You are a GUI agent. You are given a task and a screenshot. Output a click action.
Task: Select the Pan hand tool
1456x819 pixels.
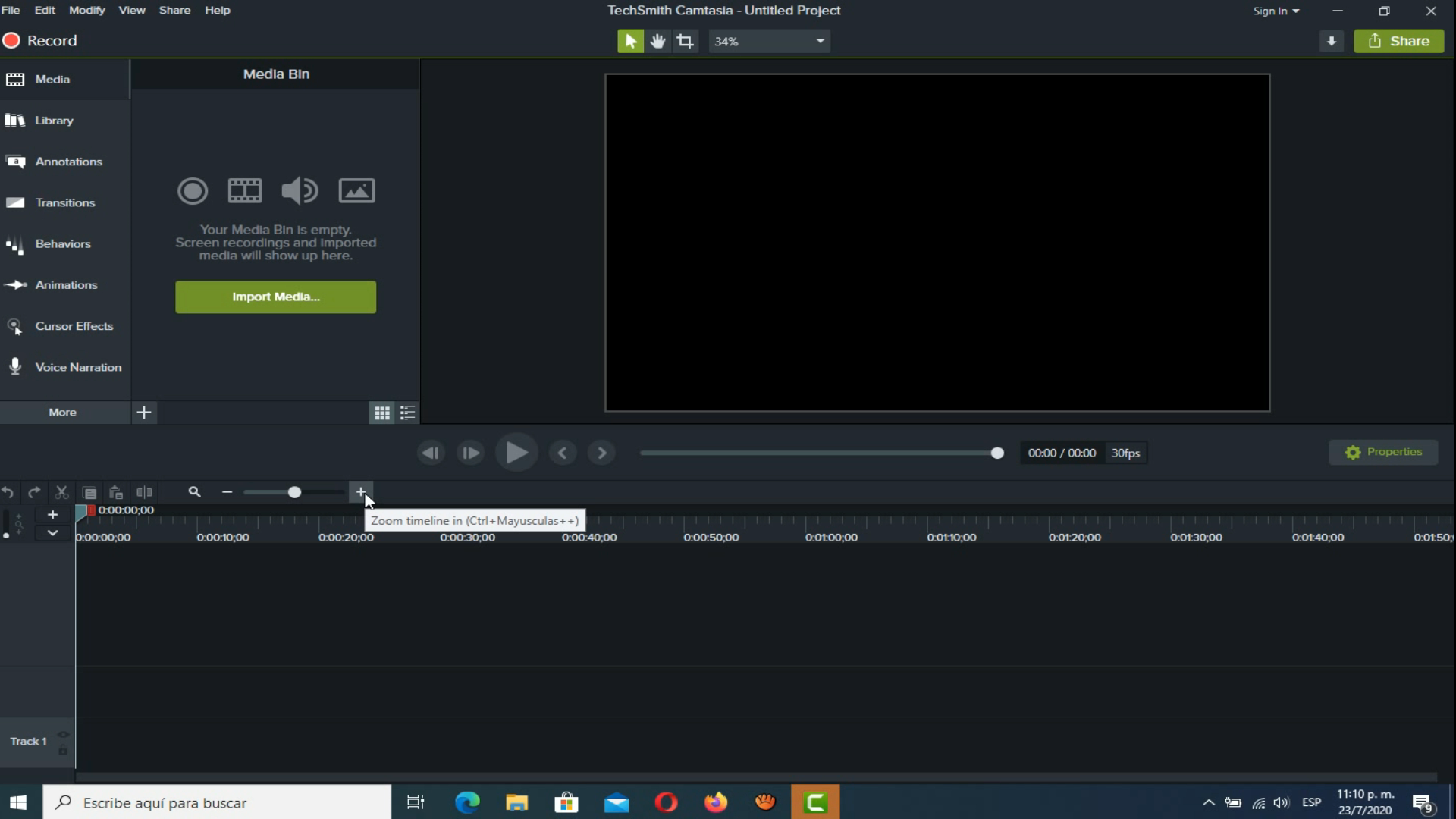click(x=658, y=41)
